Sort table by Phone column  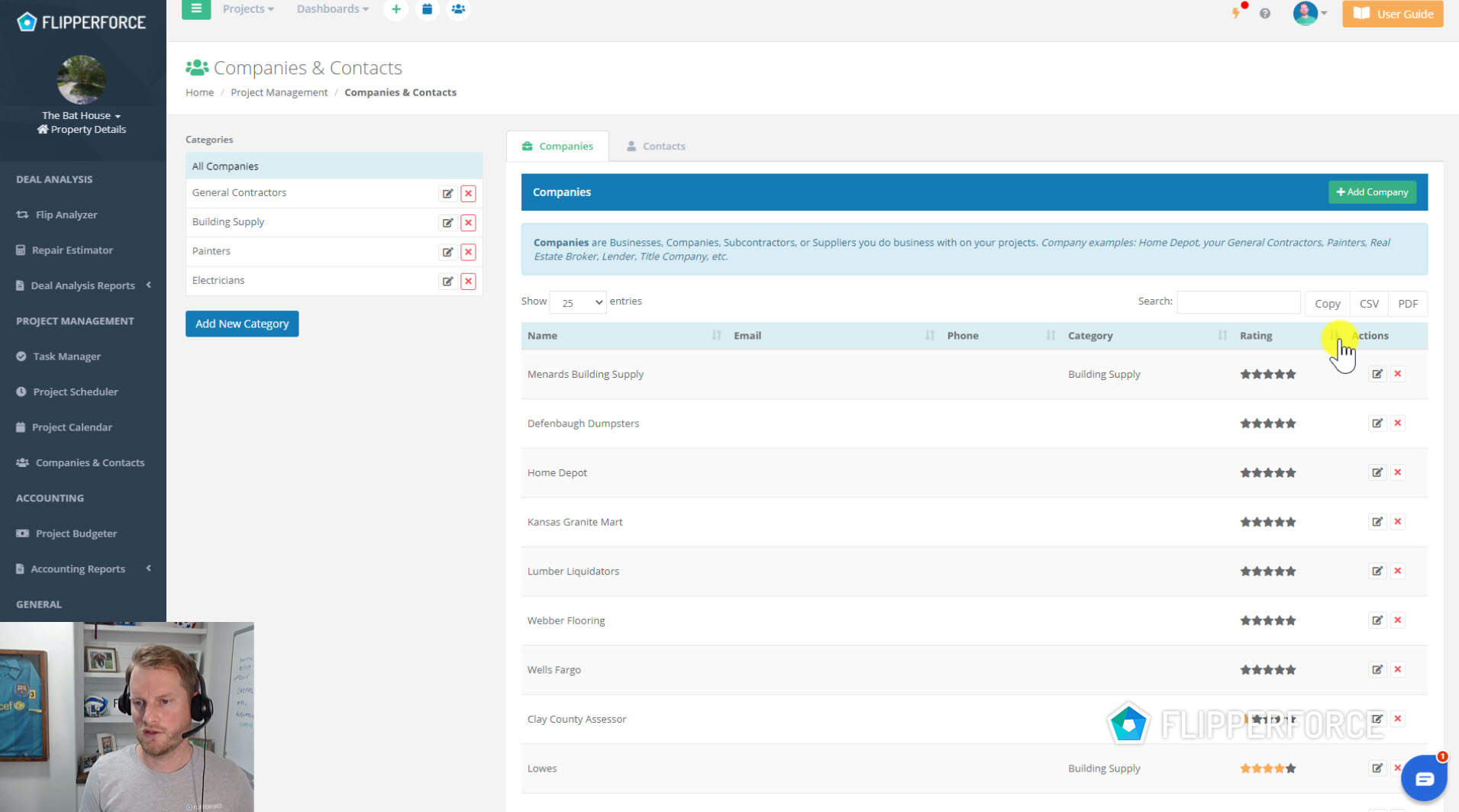[1002, 336]
